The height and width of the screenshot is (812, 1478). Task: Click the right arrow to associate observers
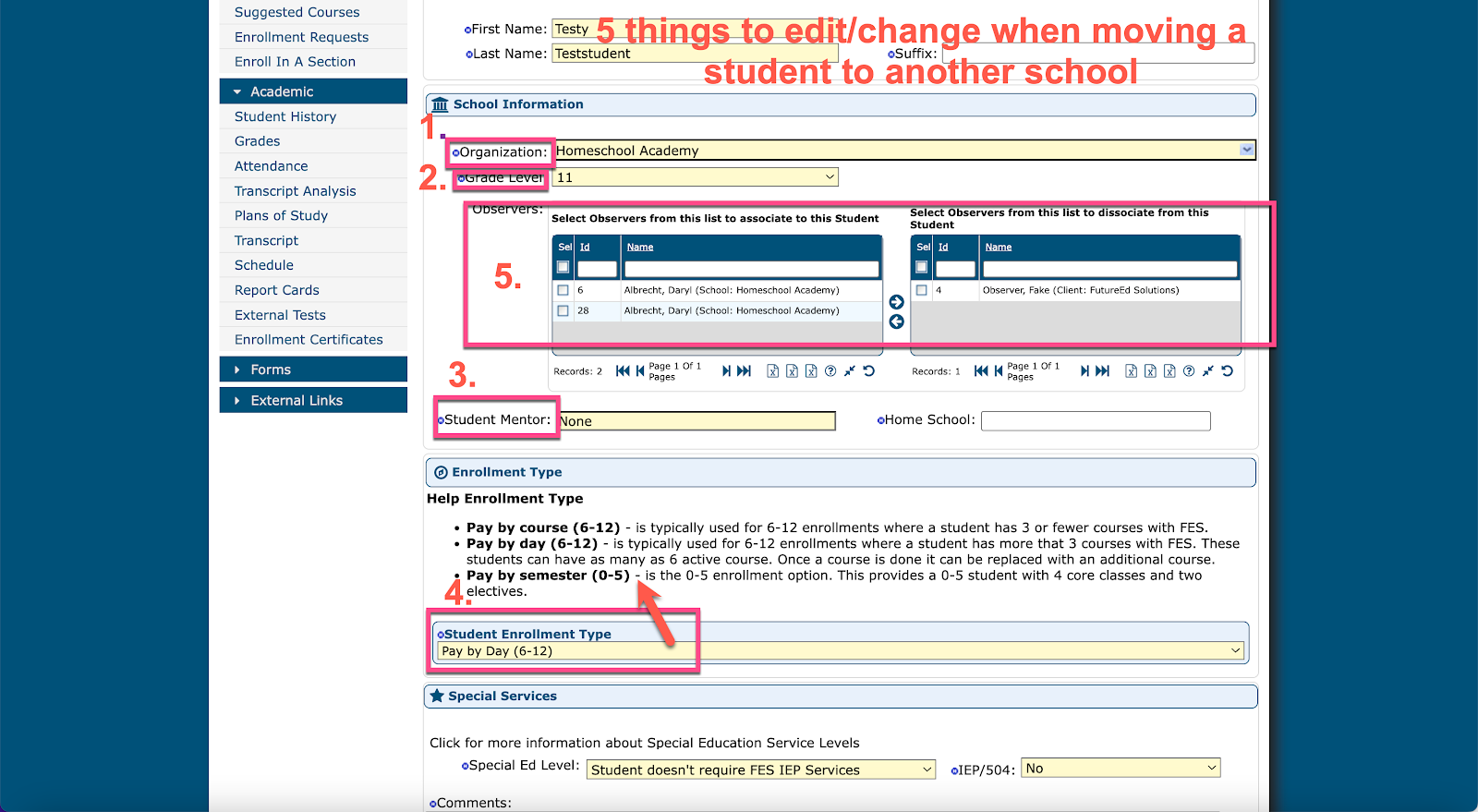click(x=896, y=302)
